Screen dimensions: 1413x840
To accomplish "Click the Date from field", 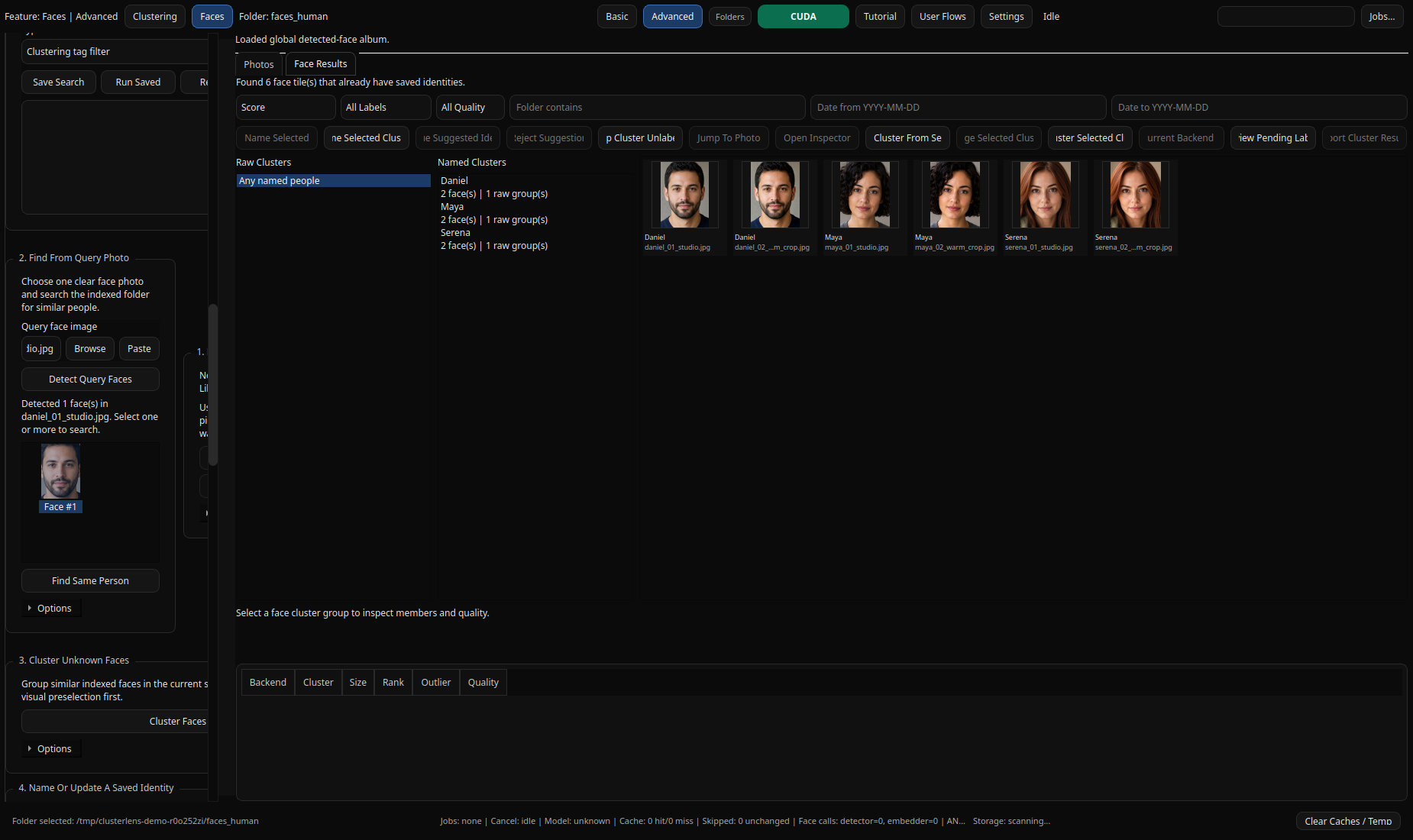I will point(958,108).
